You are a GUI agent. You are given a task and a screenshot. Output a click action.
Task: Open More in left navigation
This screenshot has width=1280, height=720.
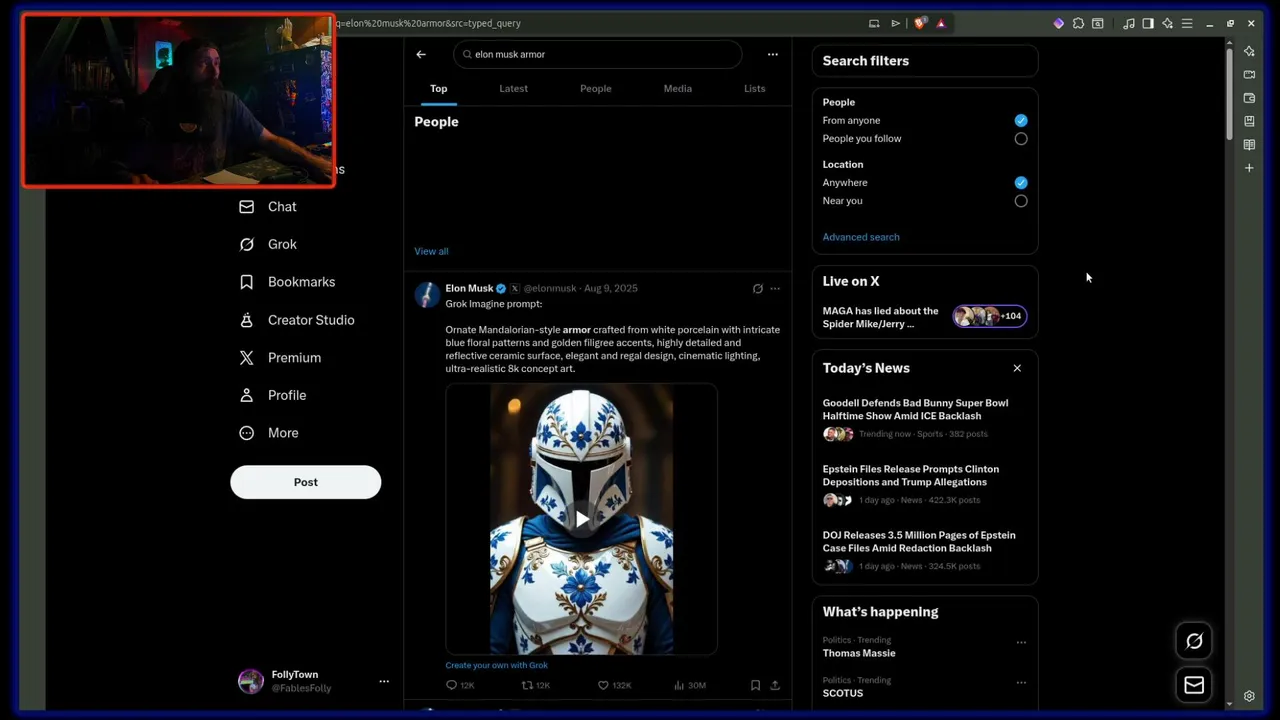pos(269,433)
